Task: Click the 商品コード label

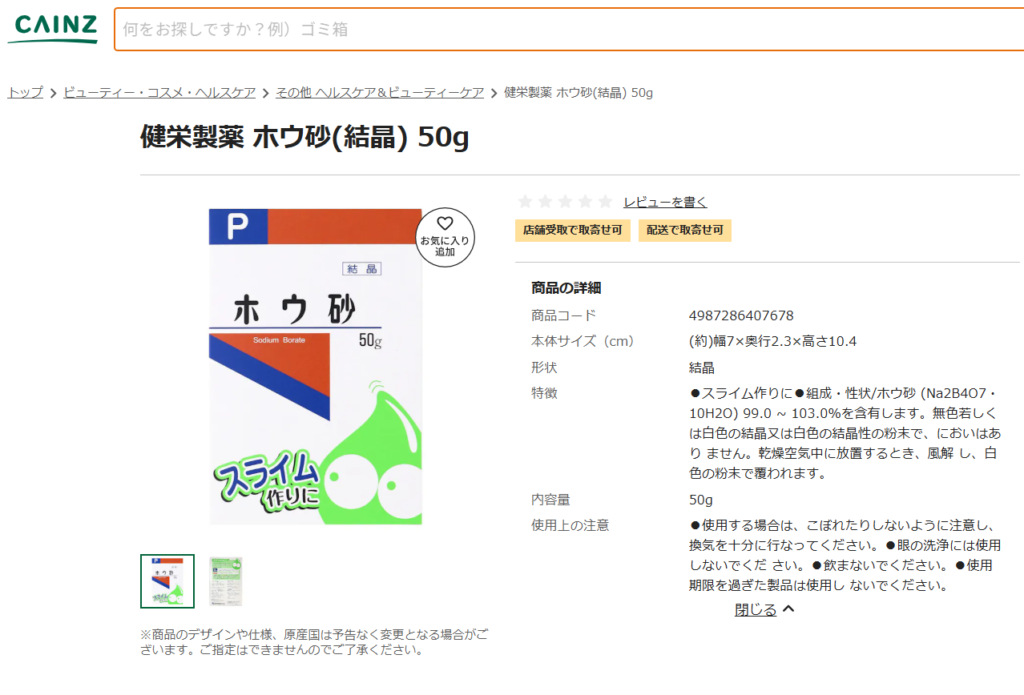Action: coord(564,315)
